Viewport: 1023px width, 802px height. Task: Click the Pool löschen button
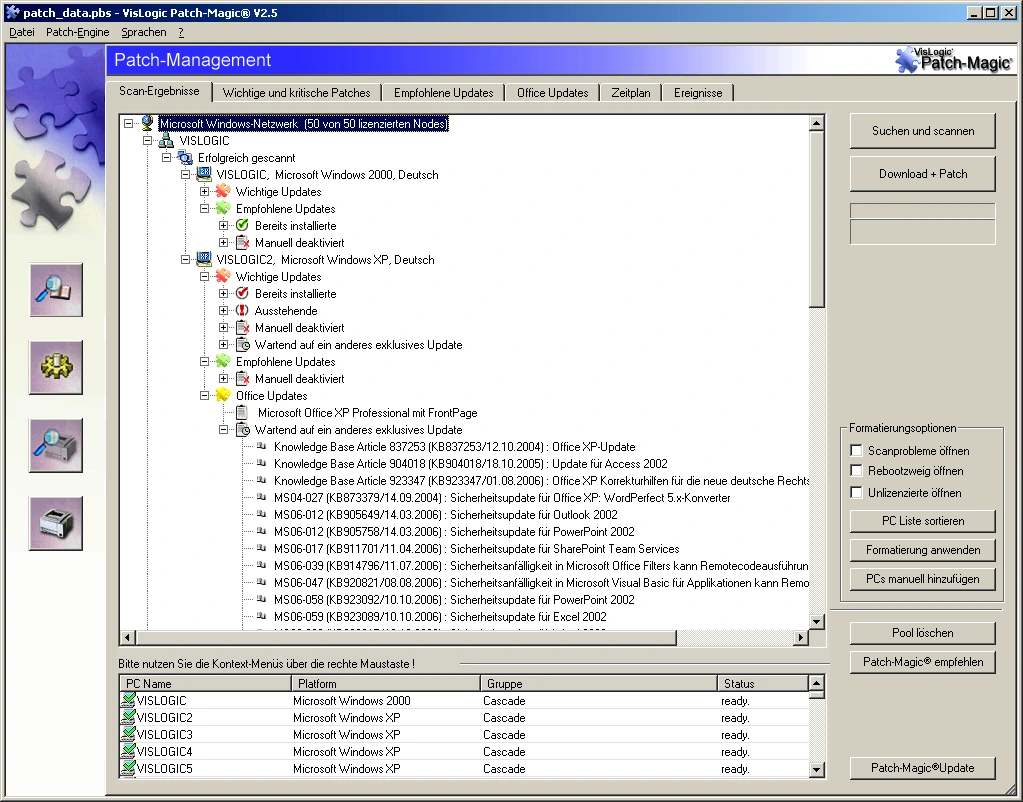tap(923, 632)
